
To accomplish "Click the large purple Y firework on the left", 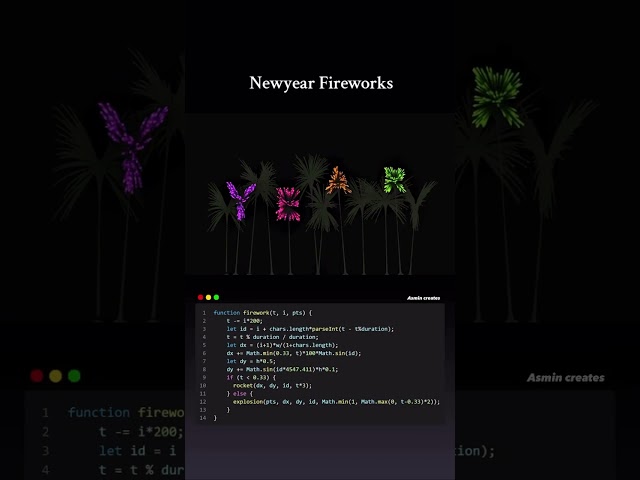I will pos(133,147).
